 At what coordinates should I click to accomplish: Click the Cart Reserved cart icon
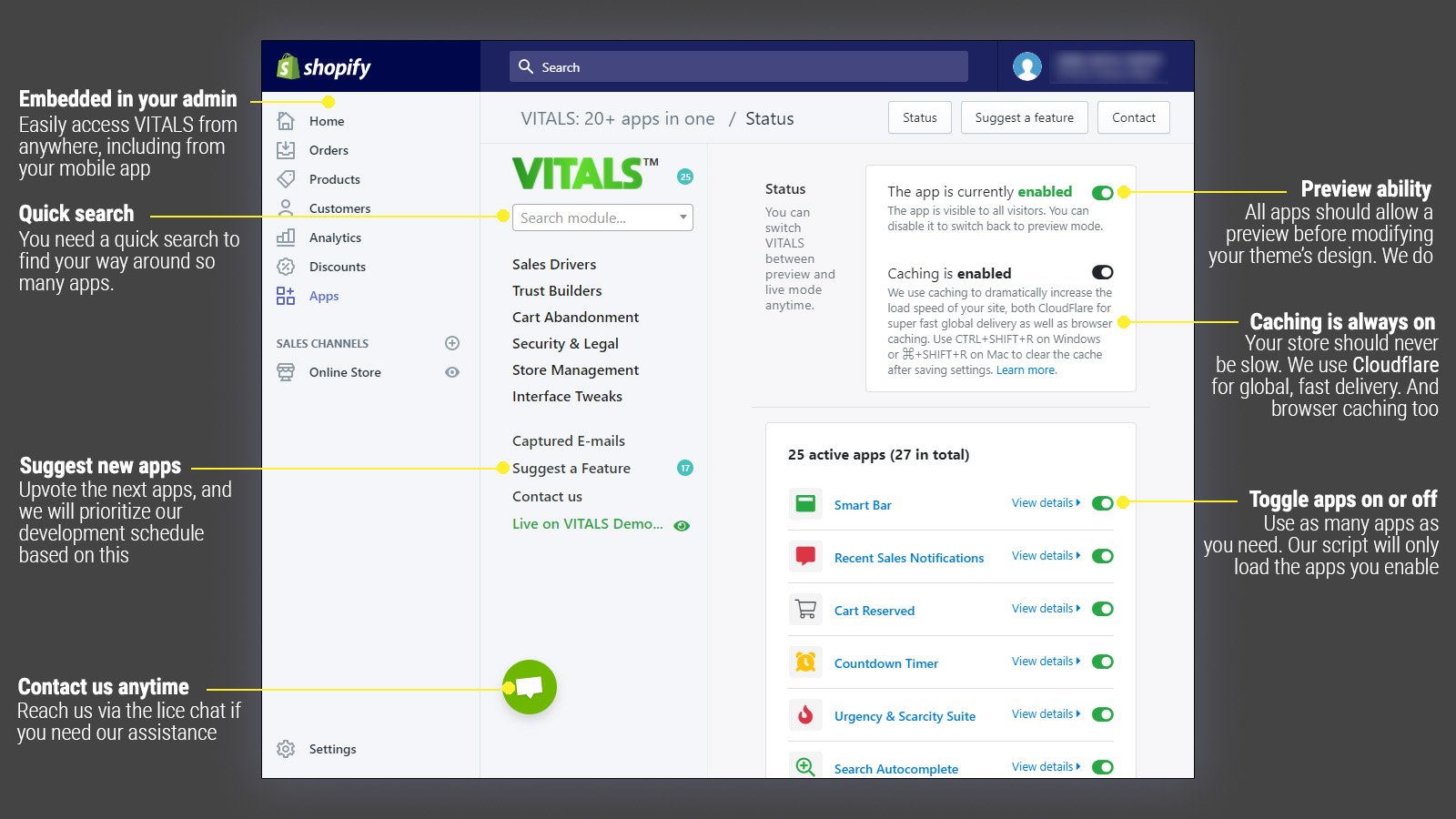click(x=805, y=609)
